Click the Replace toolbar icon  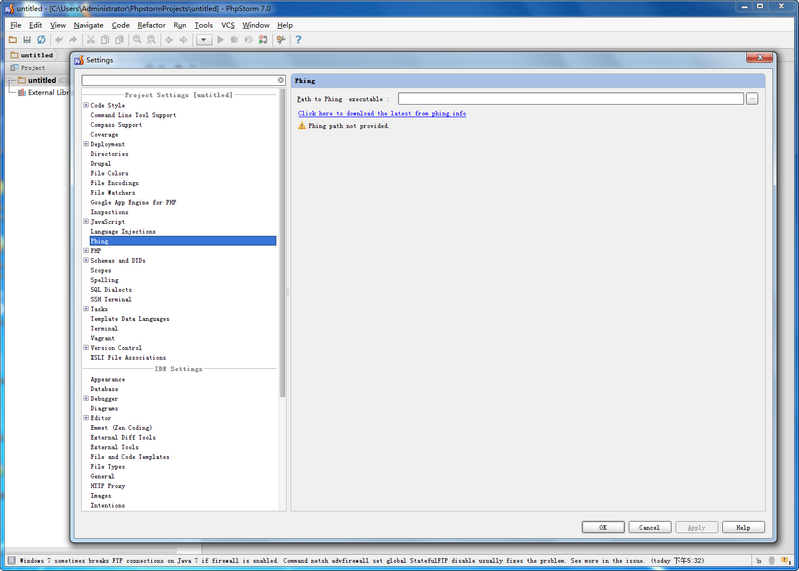pyautogui.click(x=151, y=40)
